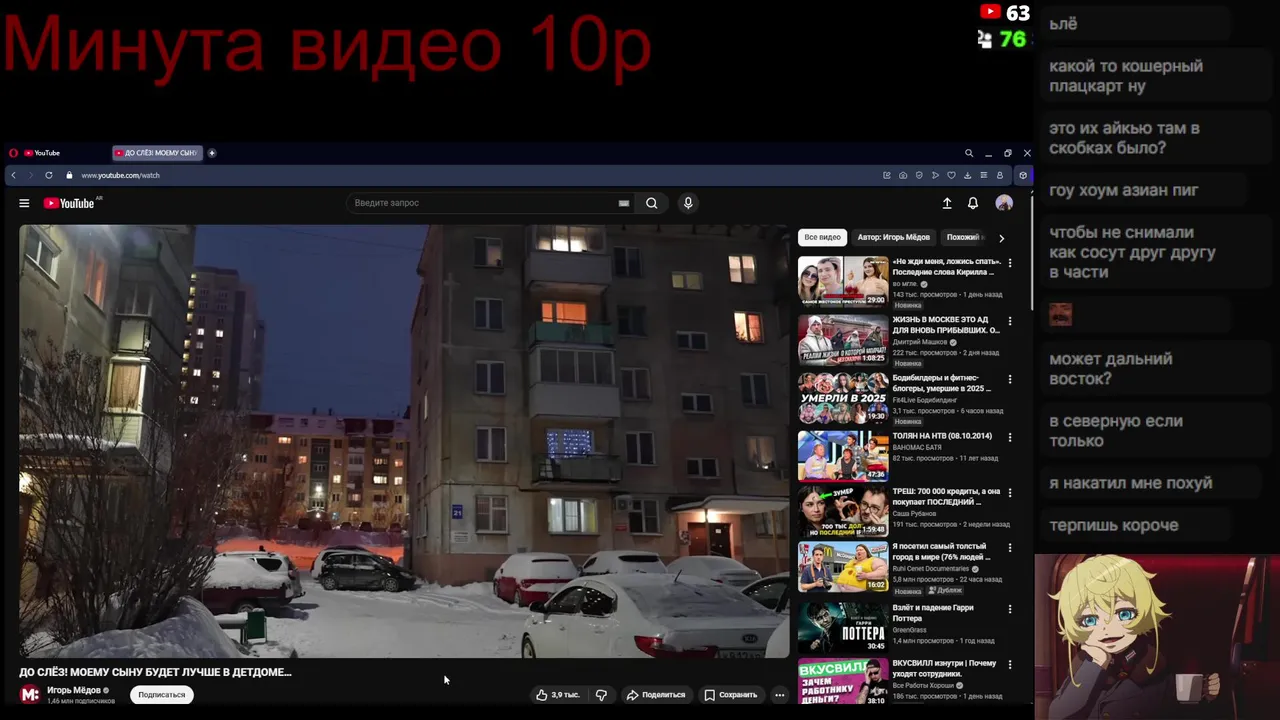
Task: Open the 1:59:48 ТРЕШ thumbnail
Action: pyautogui.click(x=843, y=511)
